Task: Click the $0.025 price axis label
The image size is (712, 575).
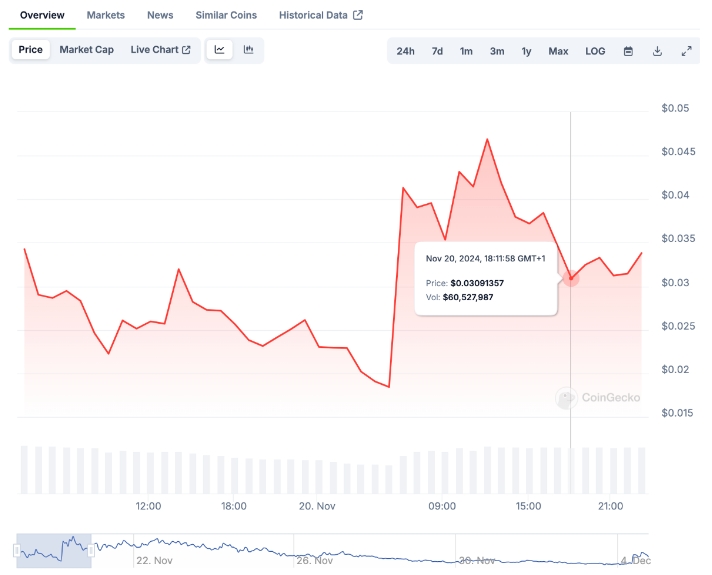Action: click(678, 326)
